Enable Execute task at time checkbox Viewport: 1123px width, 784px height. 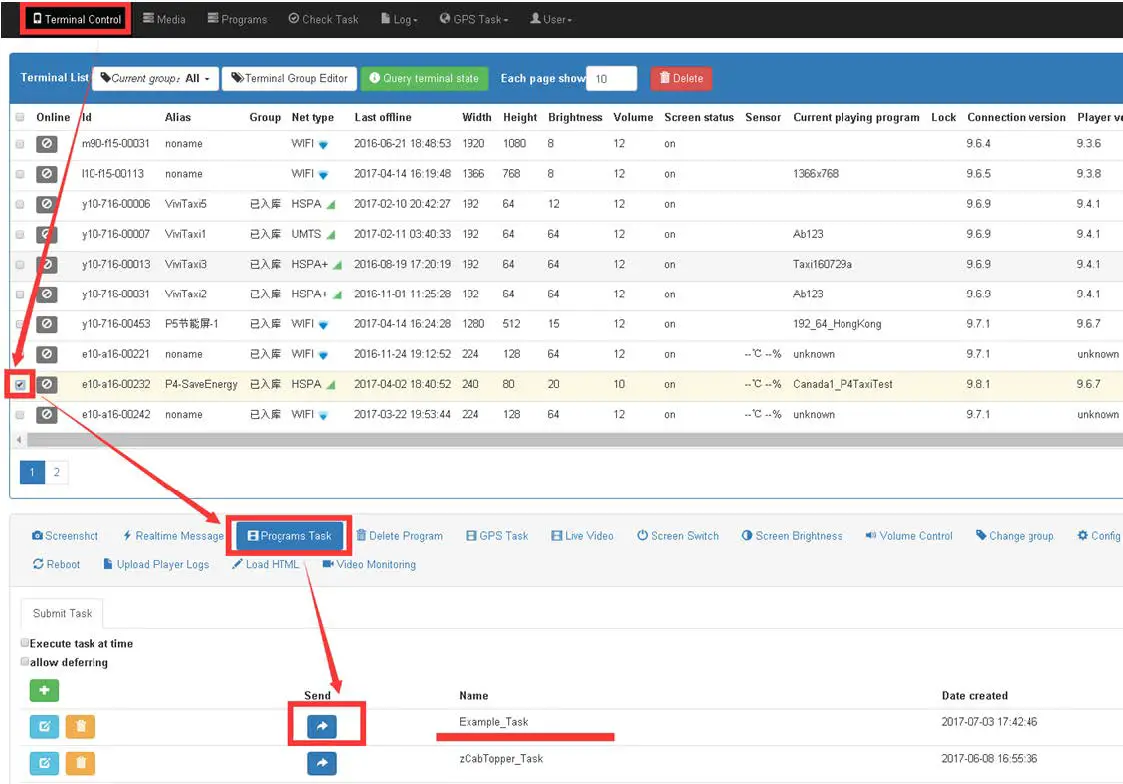(25, 643)
